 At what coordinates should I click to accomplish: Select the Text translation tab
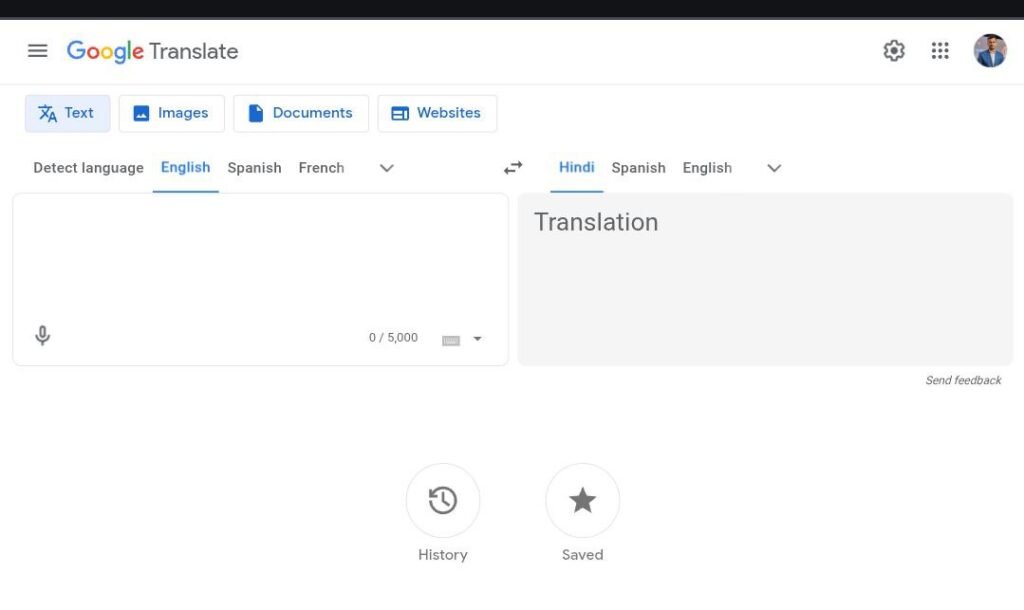[67, 113]
